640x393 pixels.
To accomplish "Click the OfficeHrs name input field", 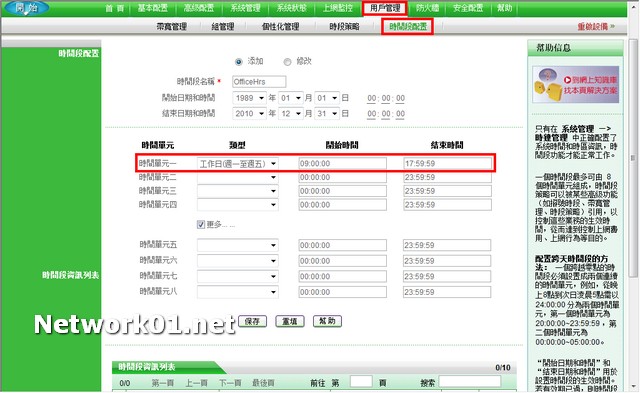I will [259, 82].
